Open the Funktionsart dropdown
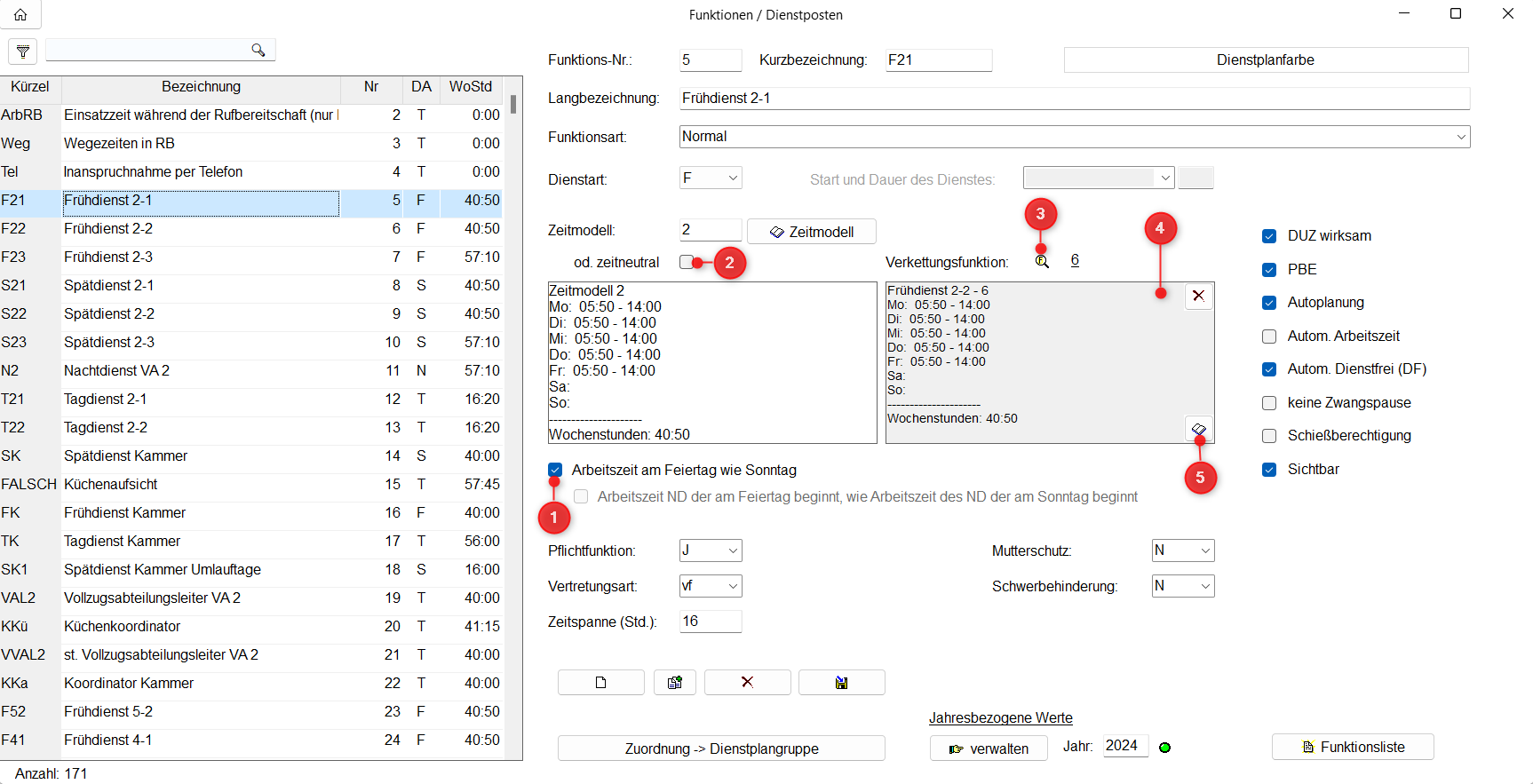The height and width of the screenshot is (784, 1533). [x=1461, y=137]
